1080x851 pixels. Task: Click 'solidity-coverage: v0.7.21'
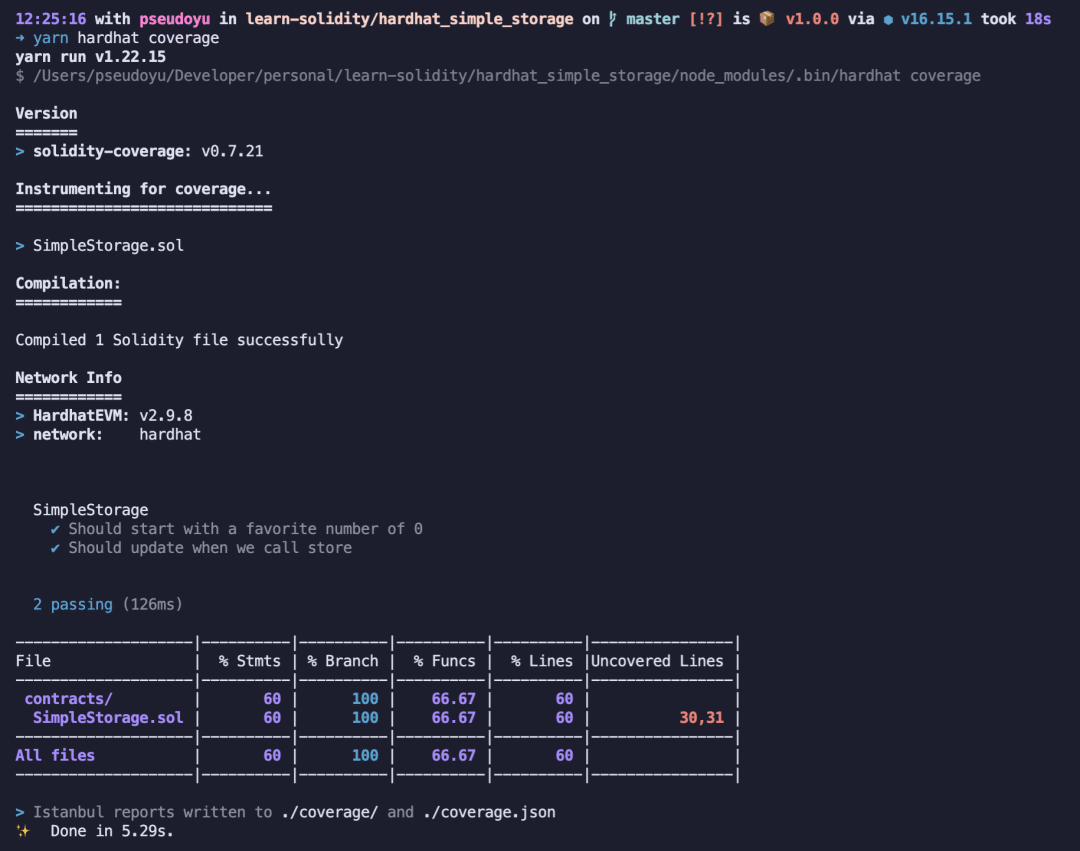148,151
